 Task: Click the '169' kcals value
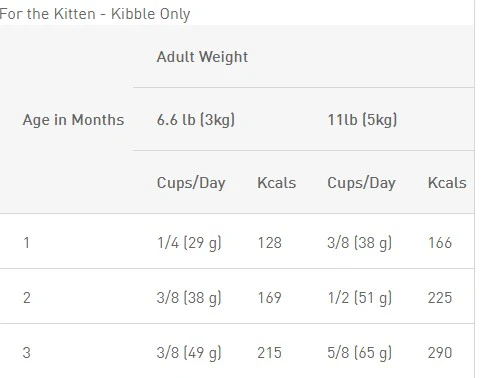tap(269, 298)
